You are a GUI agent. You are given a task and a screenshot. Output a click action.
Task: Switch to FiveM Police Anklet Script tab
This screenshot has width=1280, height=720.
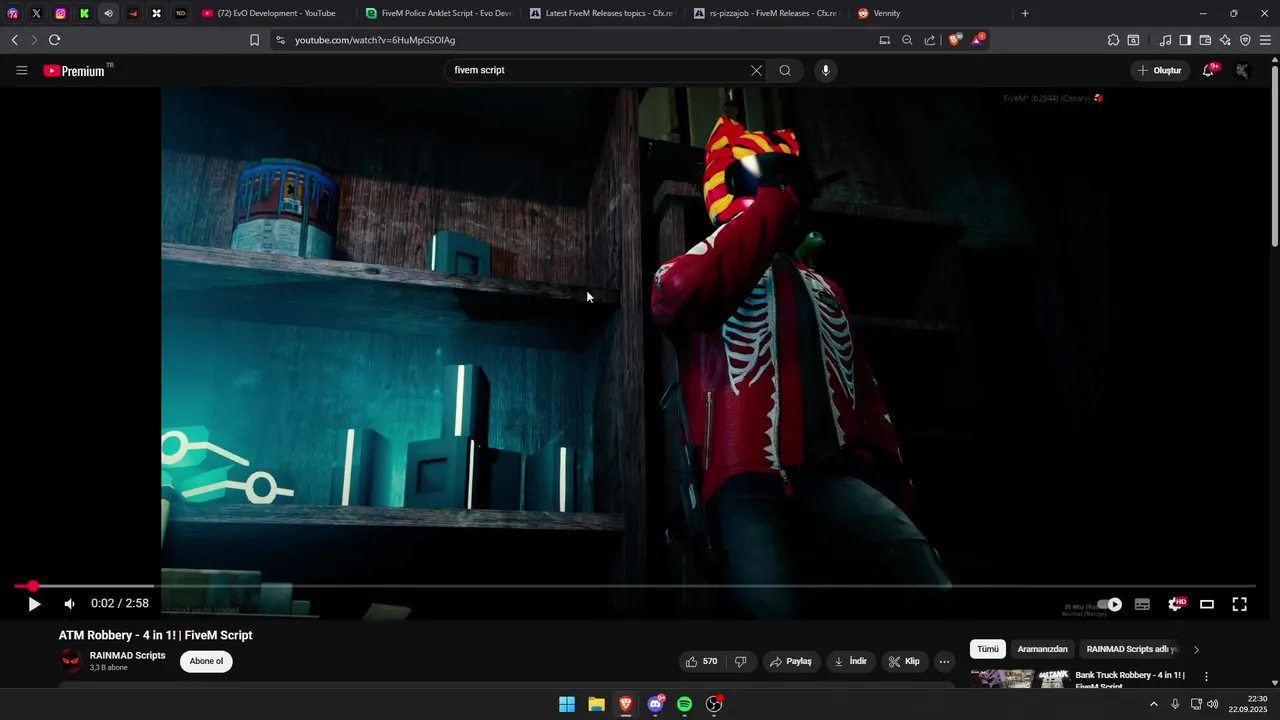438,13
